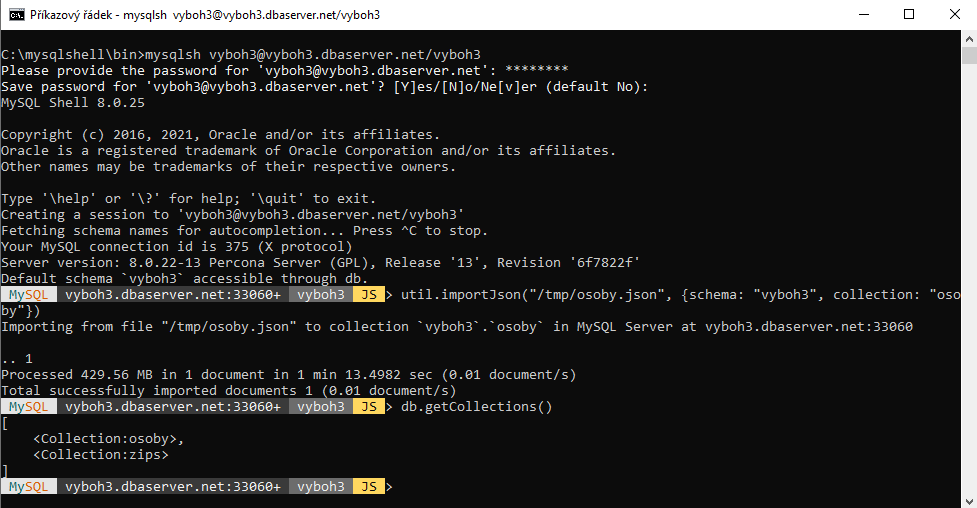Minimize the mysqlsh command window
Viewport: 977px width, 508px height.
864,14
